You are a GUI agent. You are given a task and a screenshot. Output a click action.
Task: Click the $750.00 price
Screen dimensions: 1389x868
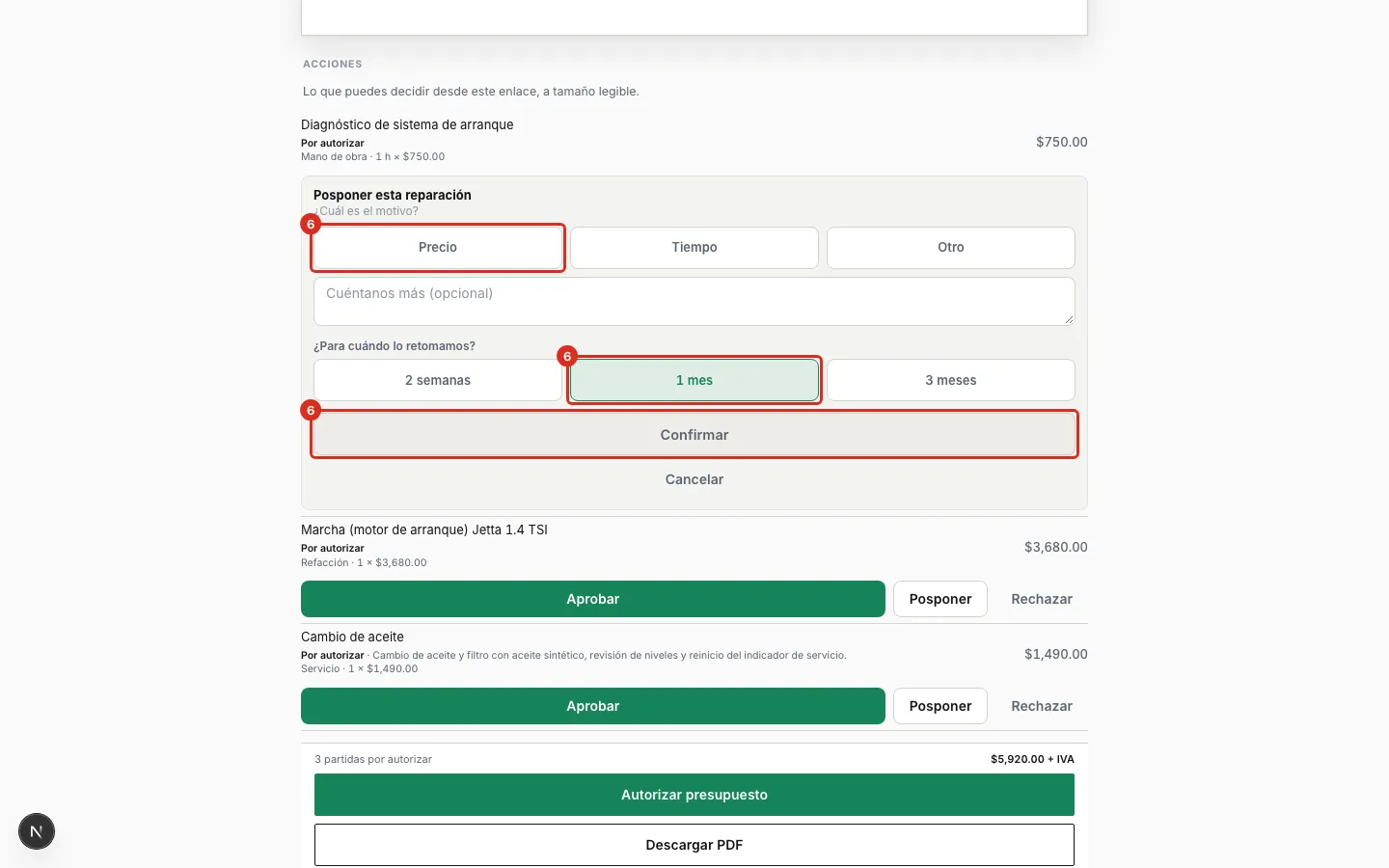tap(1062, 142)
